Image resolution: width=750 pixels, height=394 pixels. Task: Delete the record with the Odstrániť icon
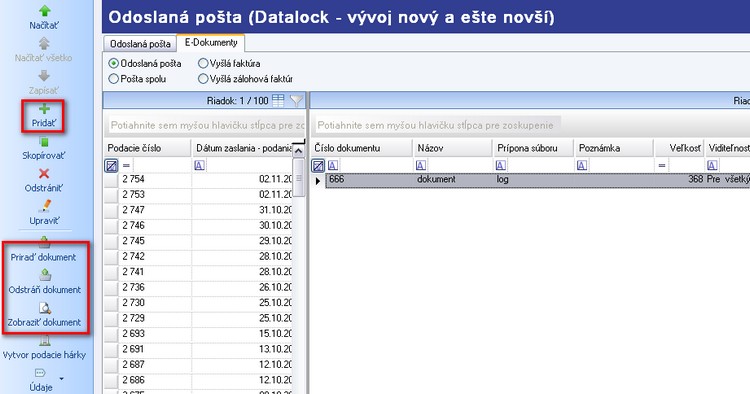[x=44, y=174]
